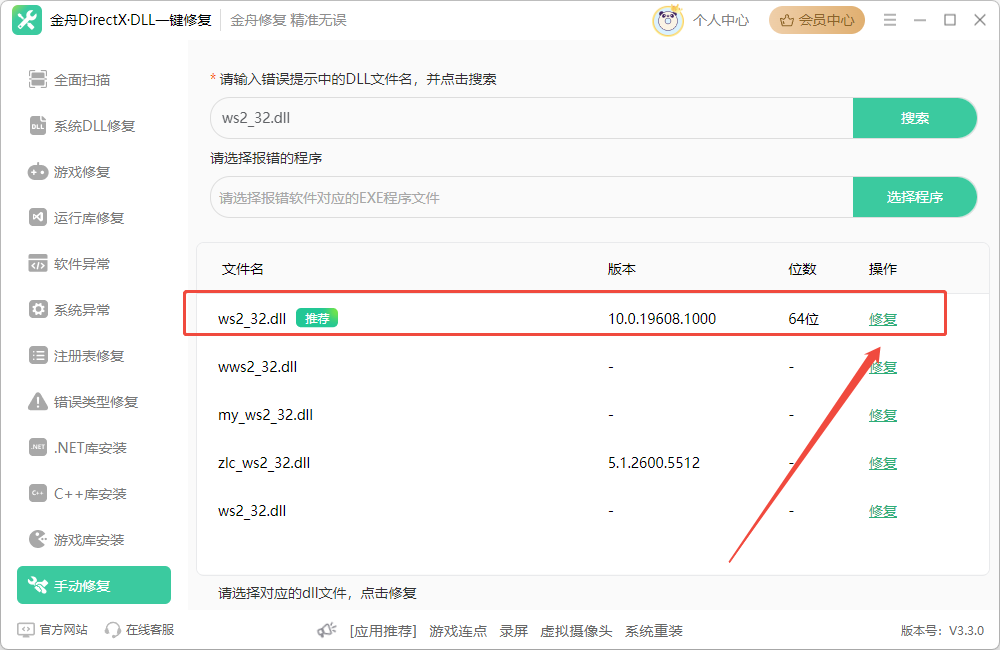Click the error type warning triangle icon
Screen dimensions: 1000x650
38,401
